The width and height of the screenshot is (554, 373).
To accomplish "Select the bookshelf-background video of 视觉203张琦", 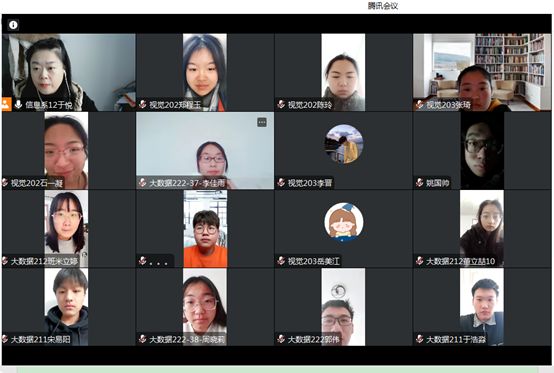I will [x=482, y=72].
